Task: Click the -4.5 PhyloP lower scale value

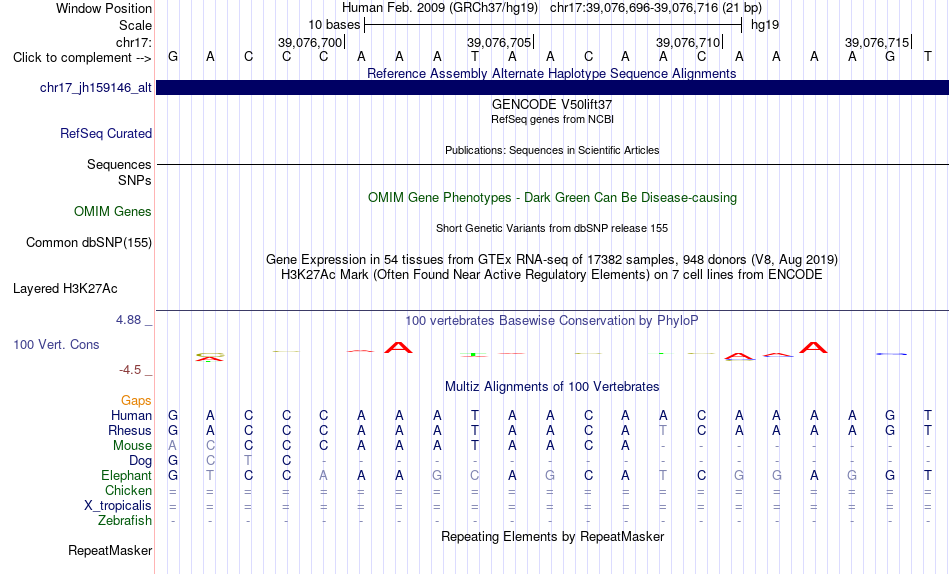Action: 130,370
